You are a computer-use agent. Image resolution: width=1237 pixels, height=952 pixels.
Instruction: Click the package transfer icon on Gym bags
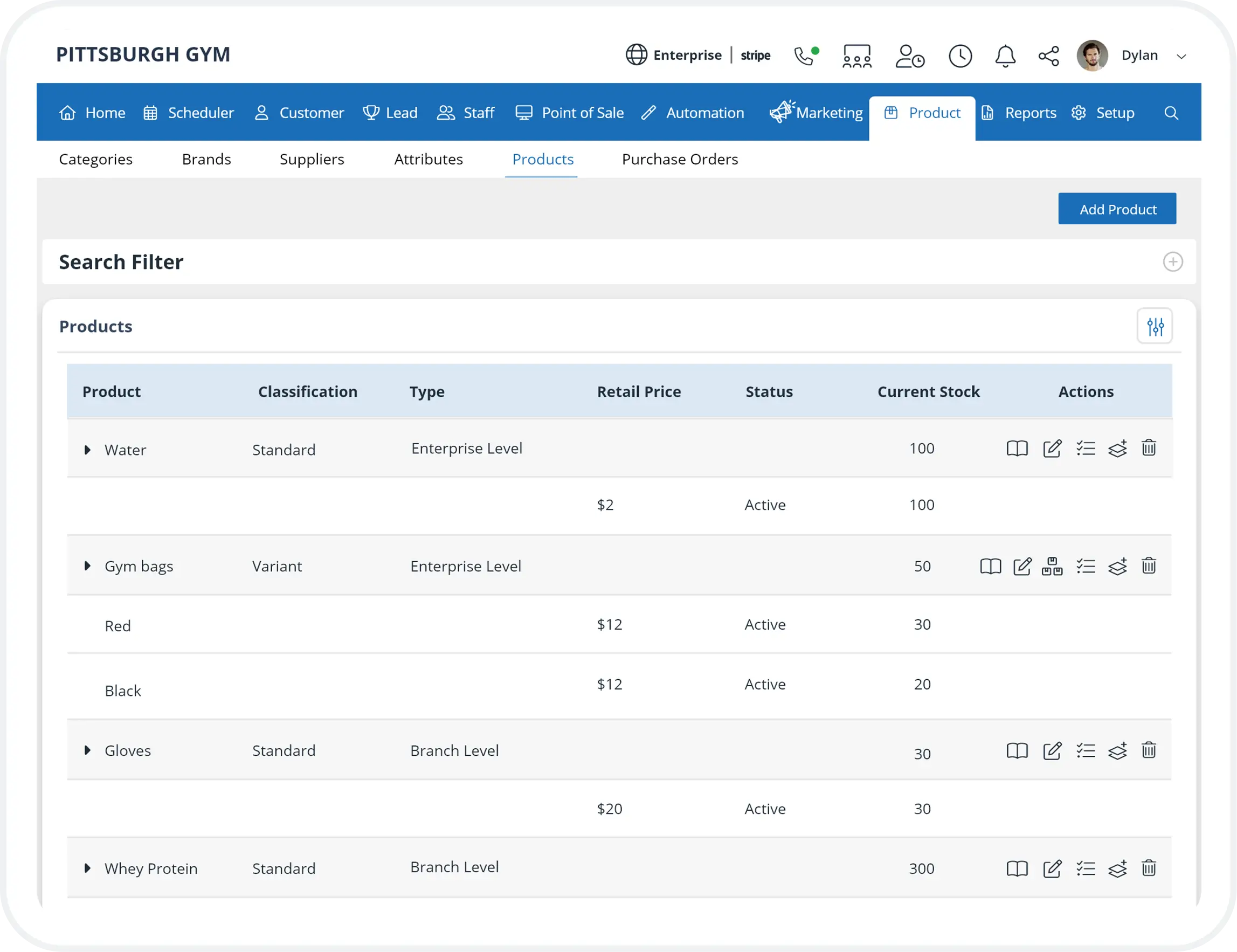pos(1052,566)
